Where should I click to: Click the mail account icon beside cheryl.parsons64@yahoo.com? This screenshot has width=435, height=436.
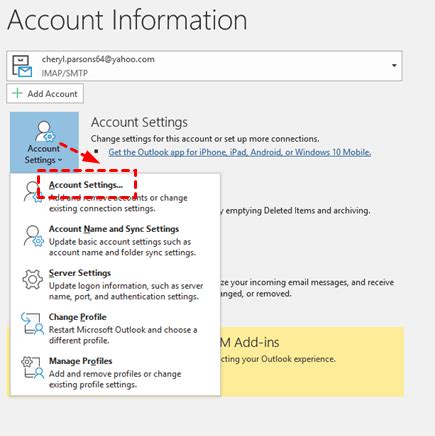tap(22, 66)
